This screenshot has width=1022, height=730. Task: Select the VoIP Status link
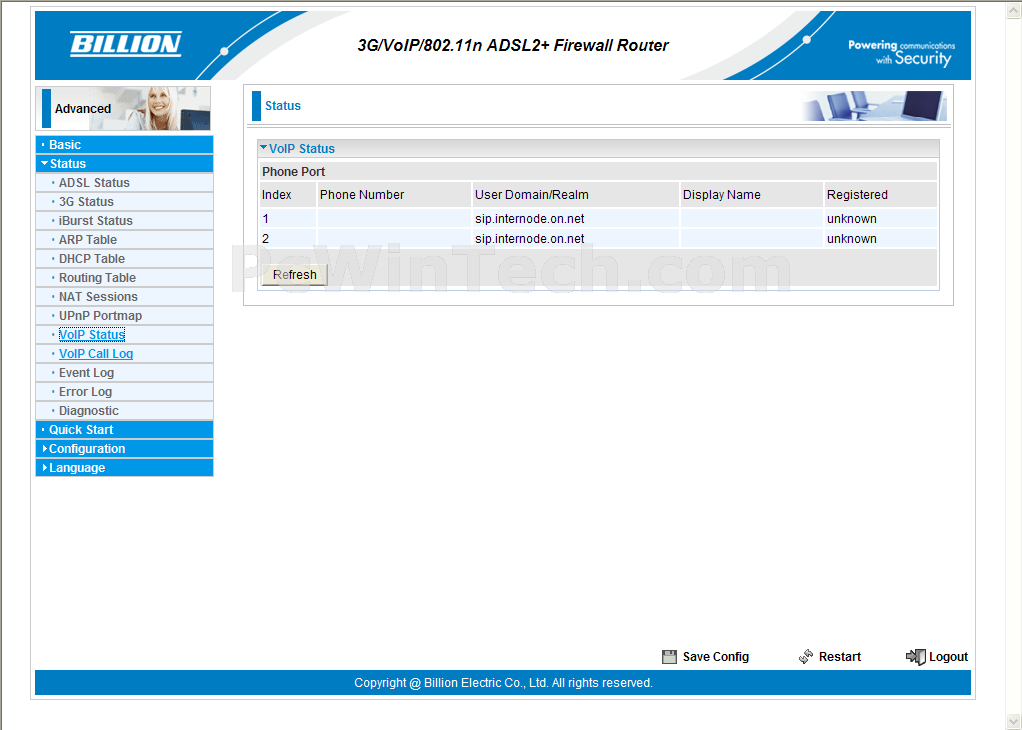(92, 334)
